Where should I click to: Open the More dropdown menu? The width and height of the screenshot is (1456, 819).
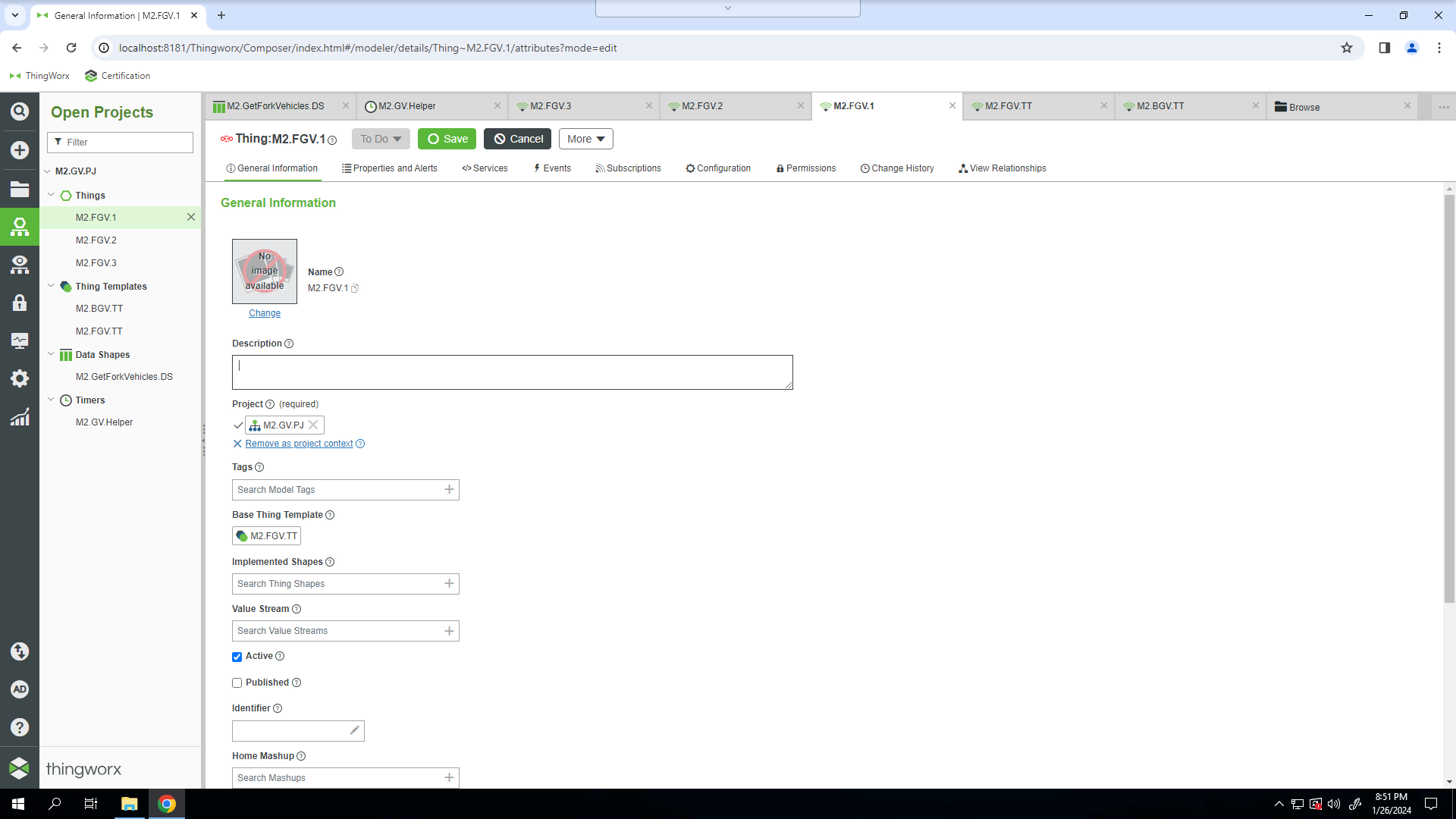pyautogui.click(x=585, y=139)
